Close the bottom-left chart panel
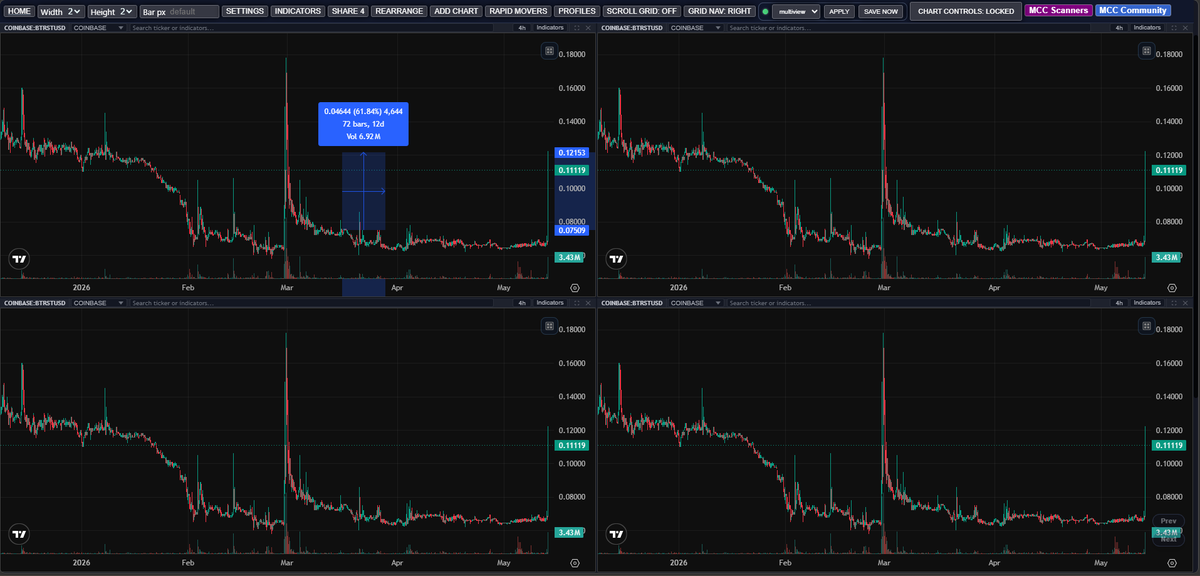Viewport: 1200px width, 576px height. click(x=588, y=303)
